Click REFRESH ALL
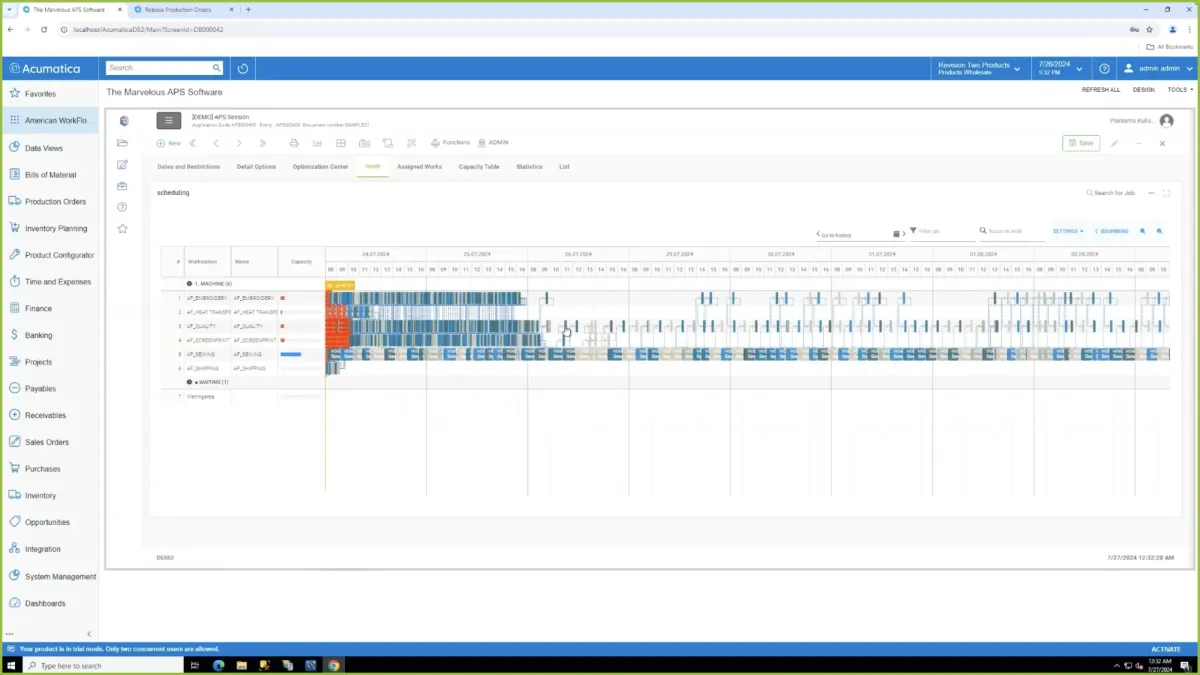The width and height of the screenshot is (1200, 675). 1101,90
